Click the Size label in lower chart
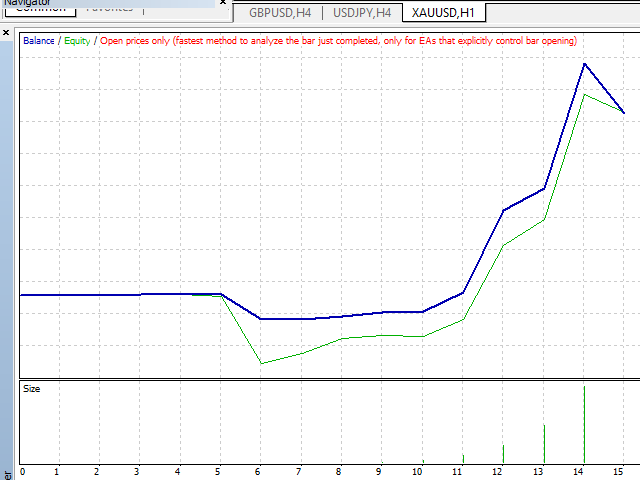Viewport: 640px width, 480px height. [31, 389]
